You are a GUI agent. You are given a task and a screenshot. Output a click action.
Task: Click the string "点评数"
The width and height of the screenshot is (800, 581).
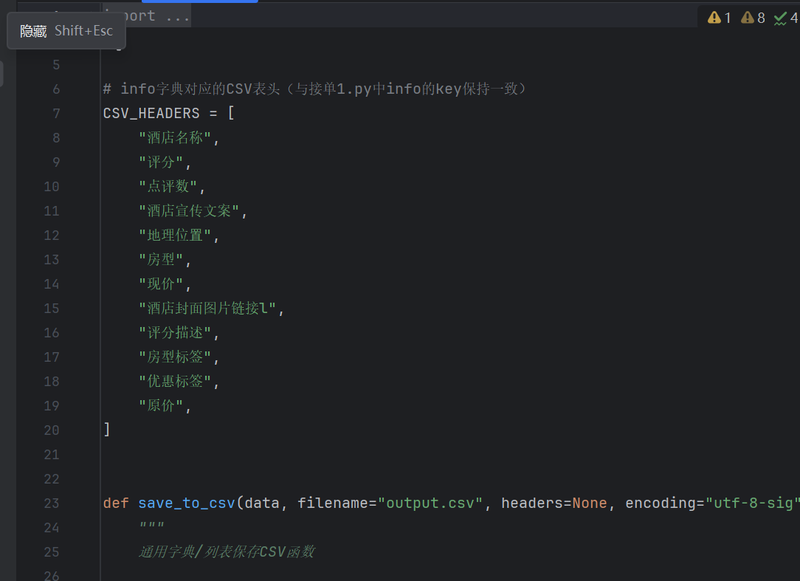168,187
